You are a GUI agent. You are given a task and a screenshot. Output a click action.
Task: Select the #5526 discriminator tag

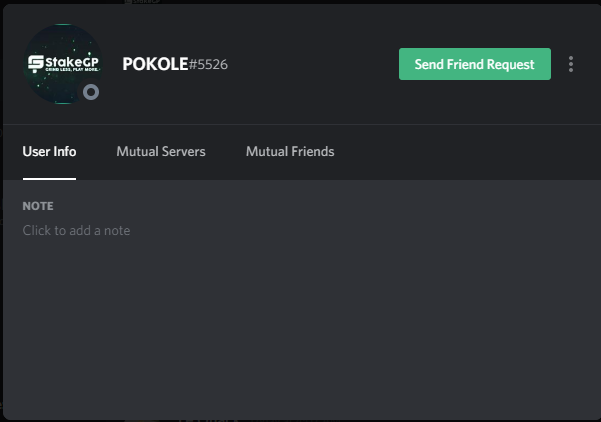(x=208, y=65)
